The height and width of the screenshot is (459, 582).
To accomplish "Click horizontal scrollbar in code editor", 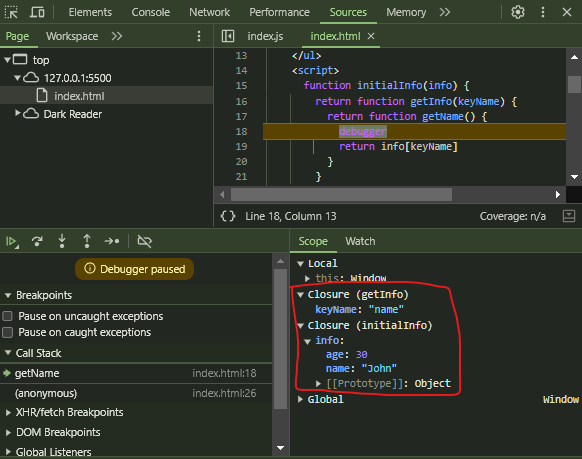I will coord(341,194).
